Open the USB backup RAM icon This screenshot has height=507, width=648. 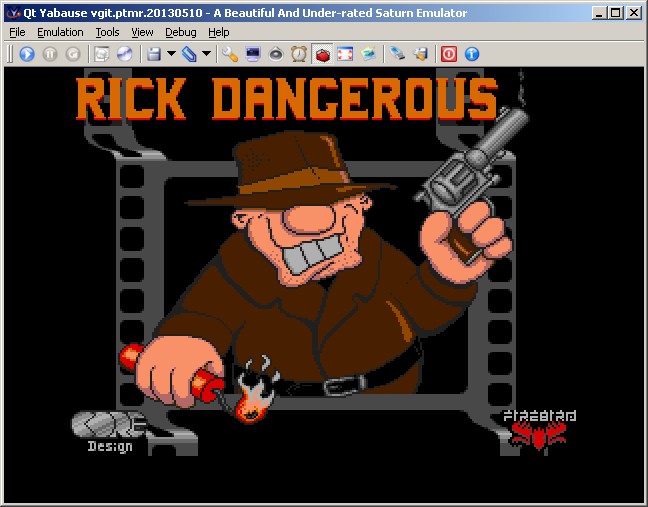(397, 54)
